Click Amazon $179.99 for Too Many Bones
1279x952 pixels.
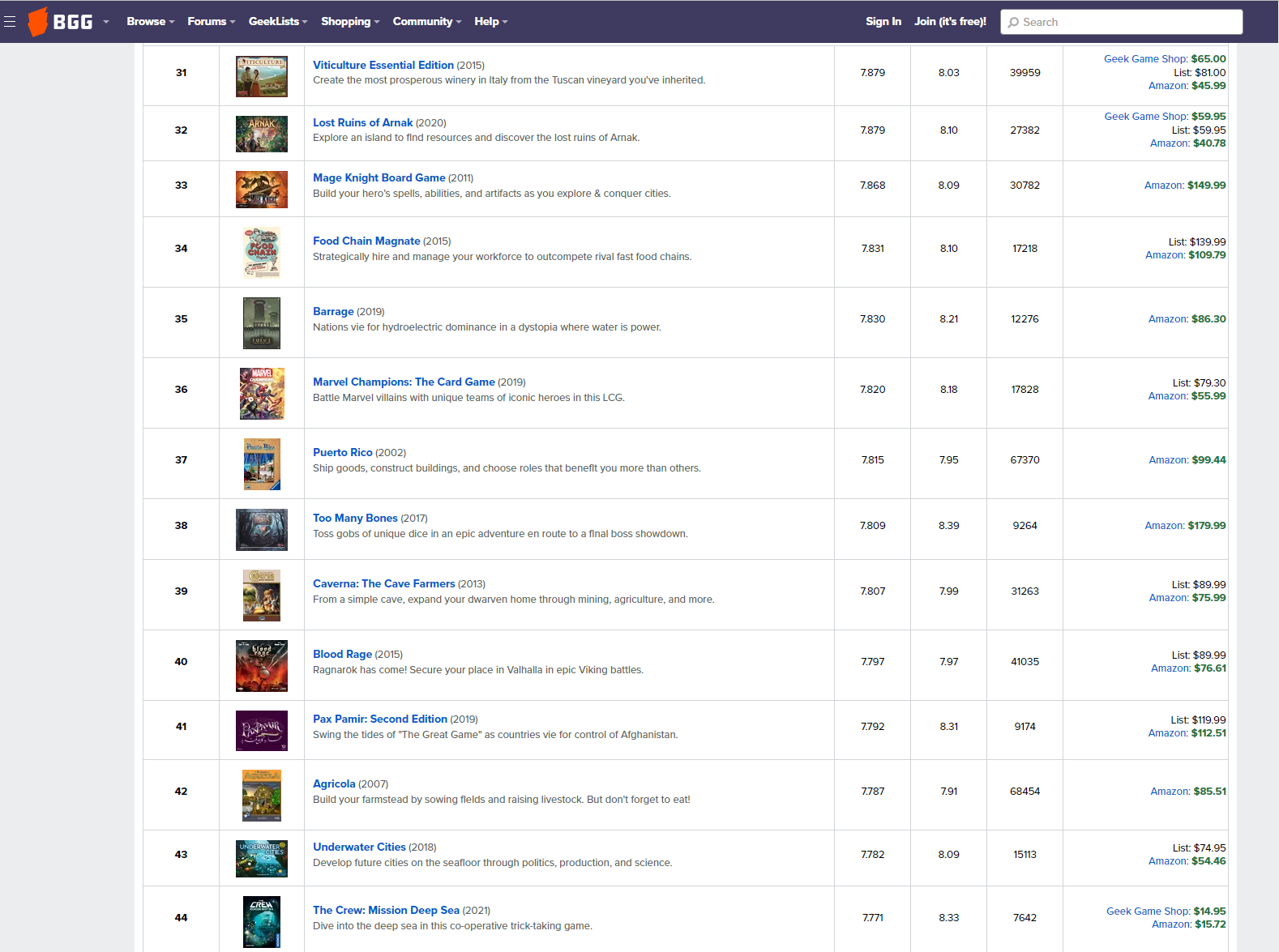click(1185, 525)
